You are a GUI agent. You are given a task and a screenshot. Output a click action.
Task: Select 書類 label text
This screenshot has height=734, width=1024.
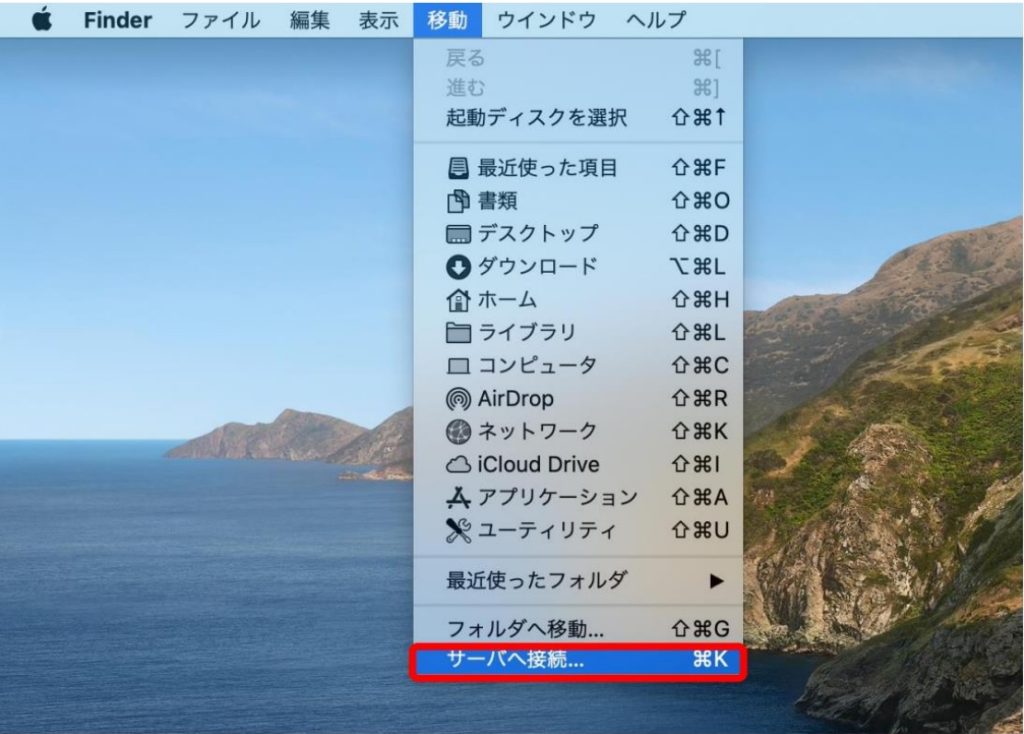(498, 200)
